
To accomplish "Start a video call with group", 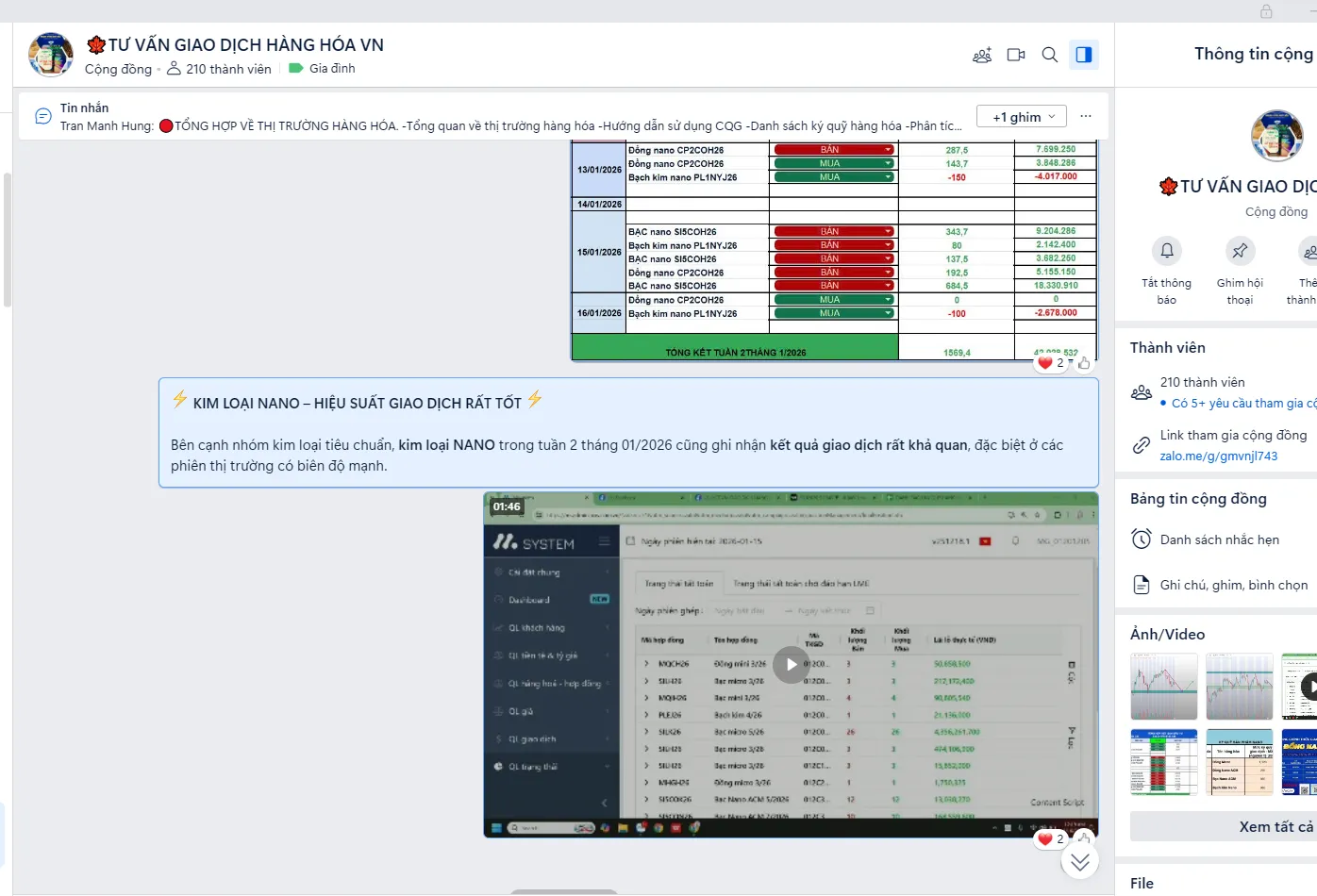I will [x=1016, y=55].
